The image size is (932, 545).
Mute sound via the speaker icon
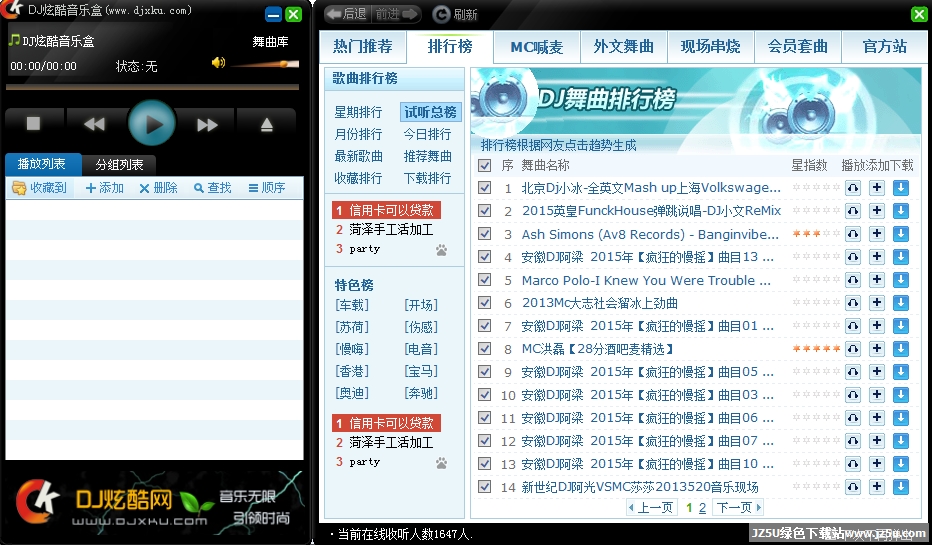(218, 62)
